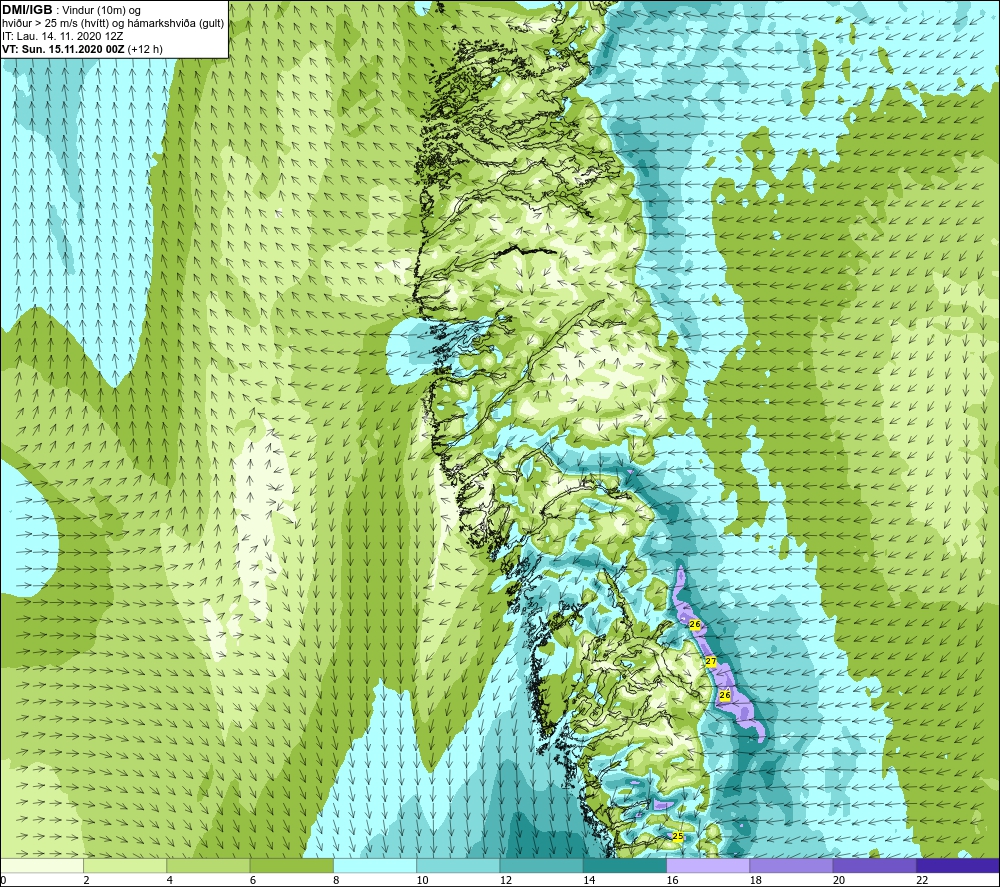This screenshot has height=887, width=1000.
Task: Click the '4' label on the scale
Action: (170, 881)
